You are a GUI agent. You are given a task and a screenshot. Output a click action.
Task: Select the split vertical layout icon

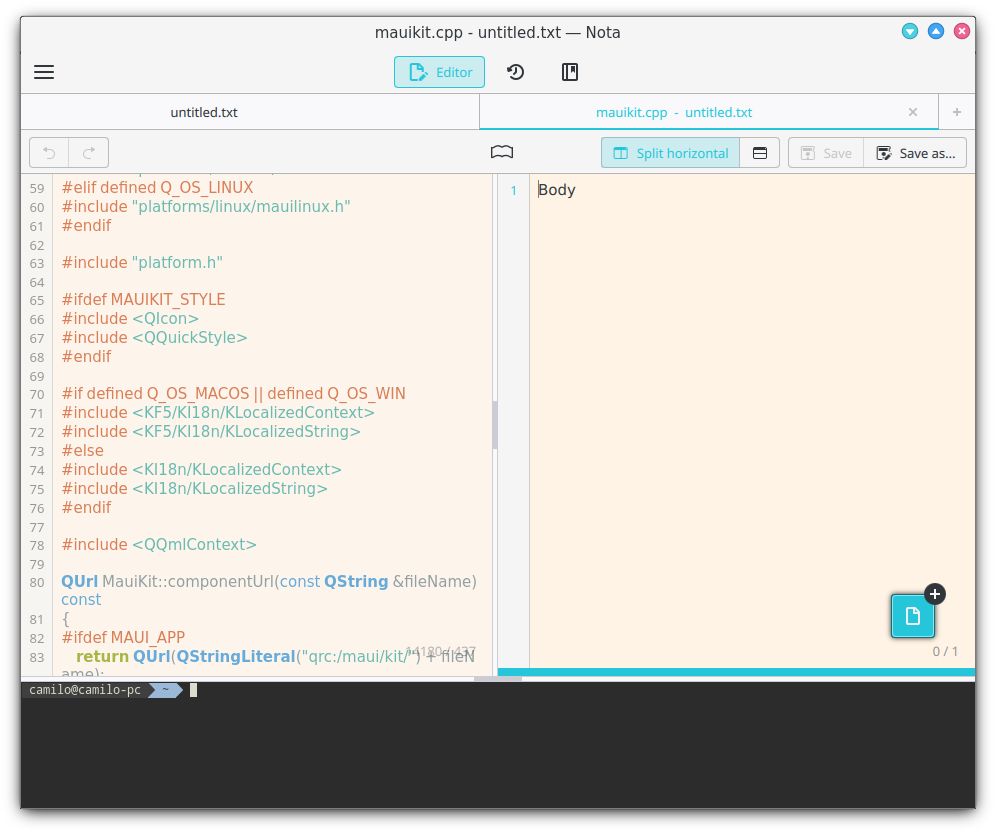(759, 153)
